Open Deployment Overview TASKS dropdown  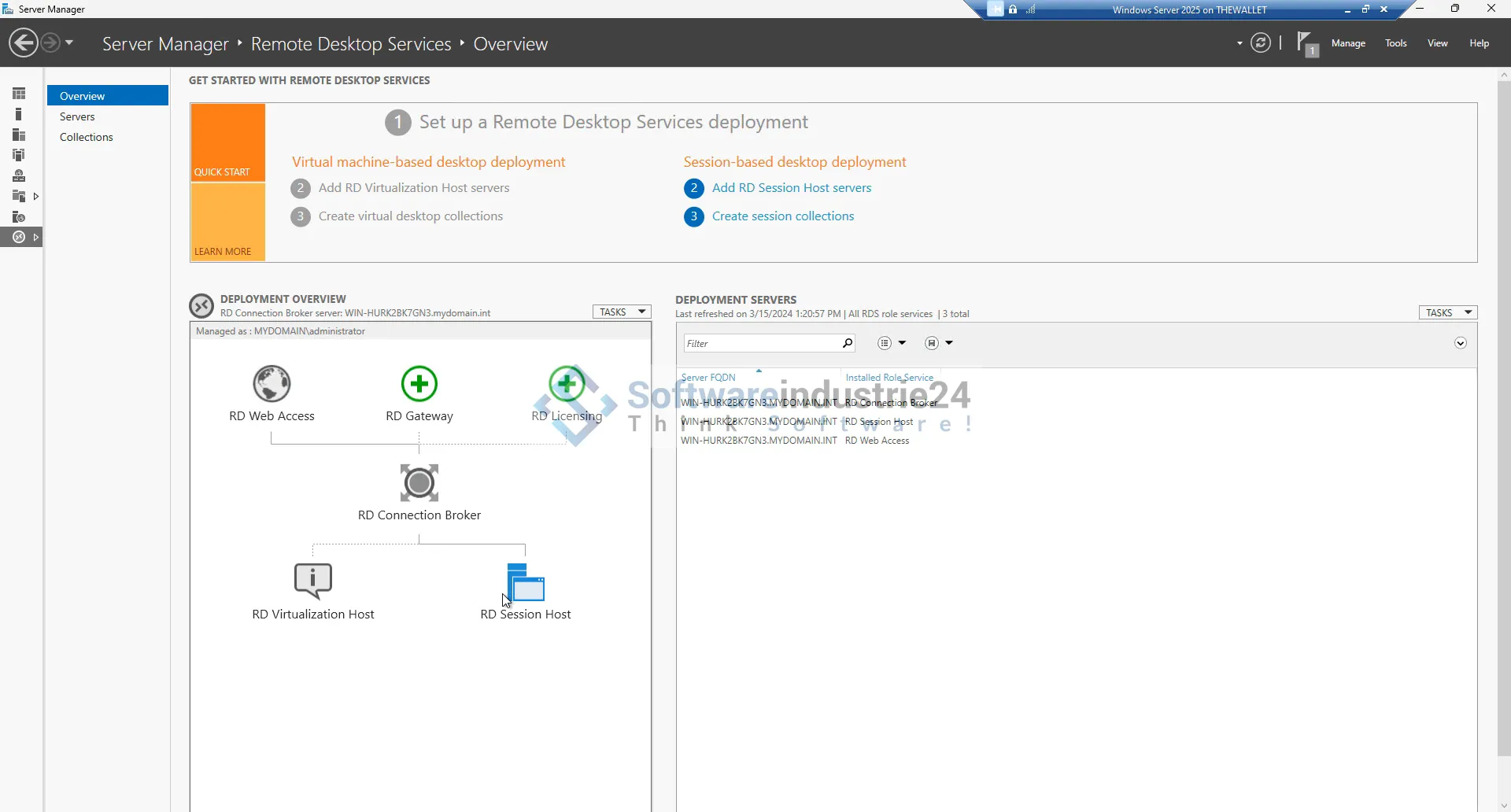(x=621, y=312)
